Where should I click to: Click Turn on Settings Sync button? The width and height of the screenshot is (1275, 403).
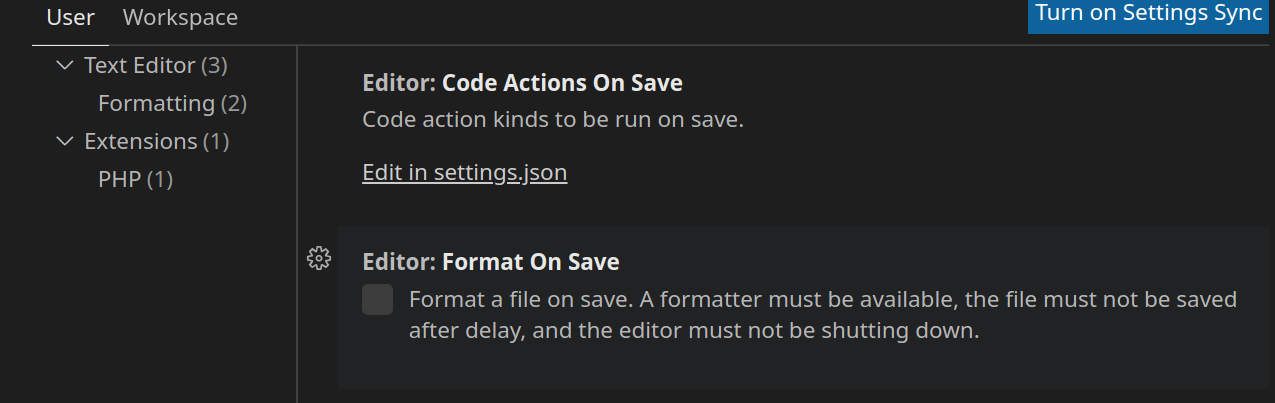pos(1149,14)
